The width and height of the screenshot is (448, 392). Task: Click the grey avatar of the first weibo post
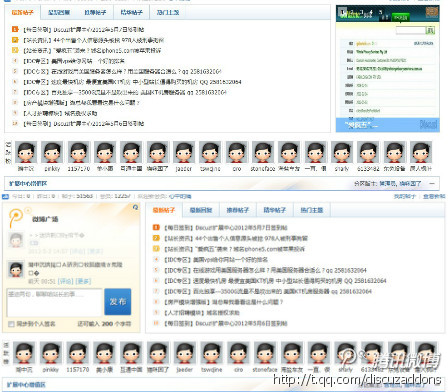tap(16, 240)
